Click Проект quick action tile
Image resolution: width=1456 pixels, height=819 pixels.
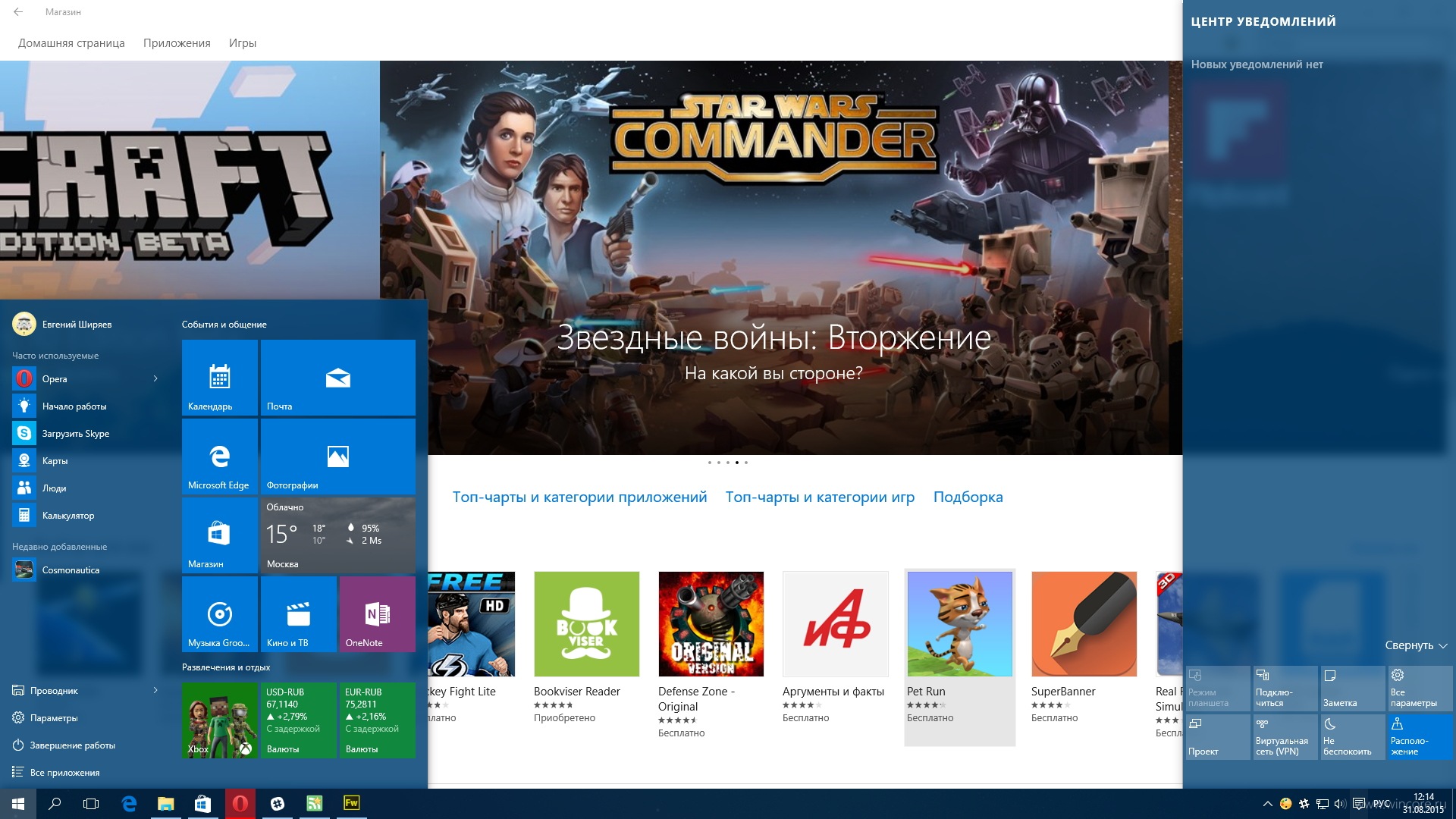tap(1218, 737)
